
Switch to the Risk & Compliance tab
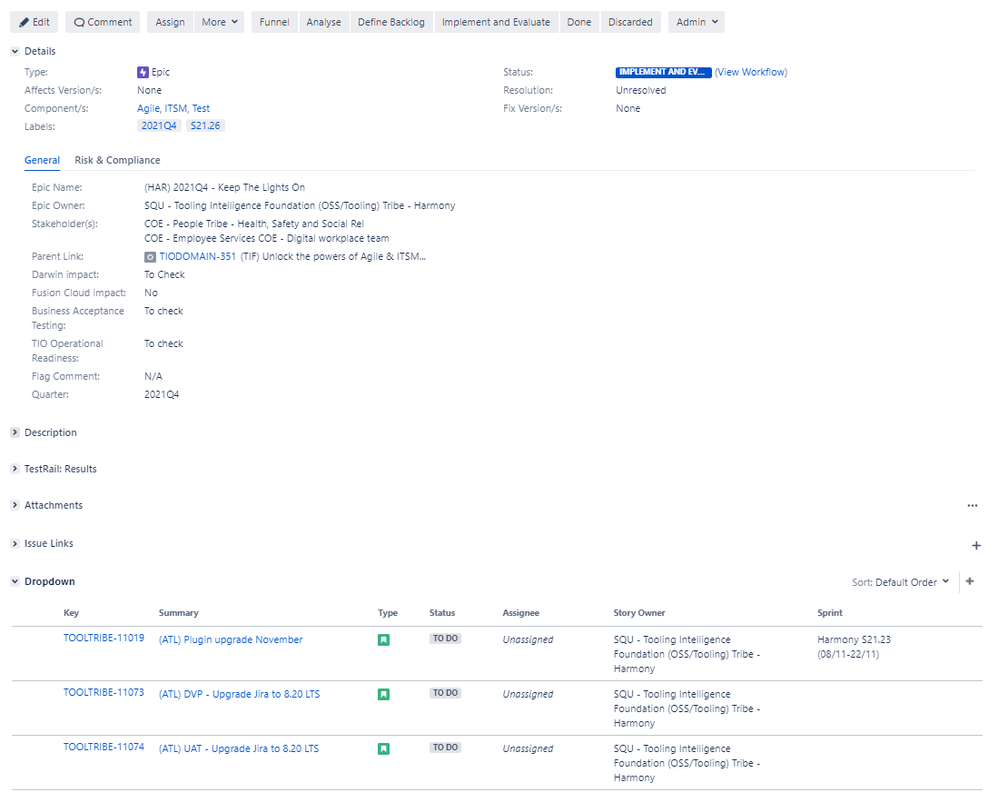click(x=117, y=160)
